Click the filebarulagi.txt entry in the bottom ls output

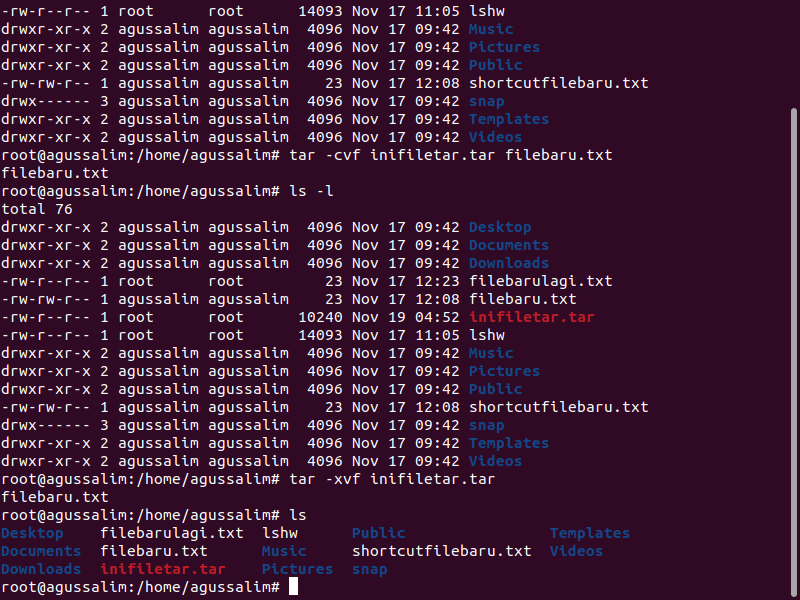[172, 533]
